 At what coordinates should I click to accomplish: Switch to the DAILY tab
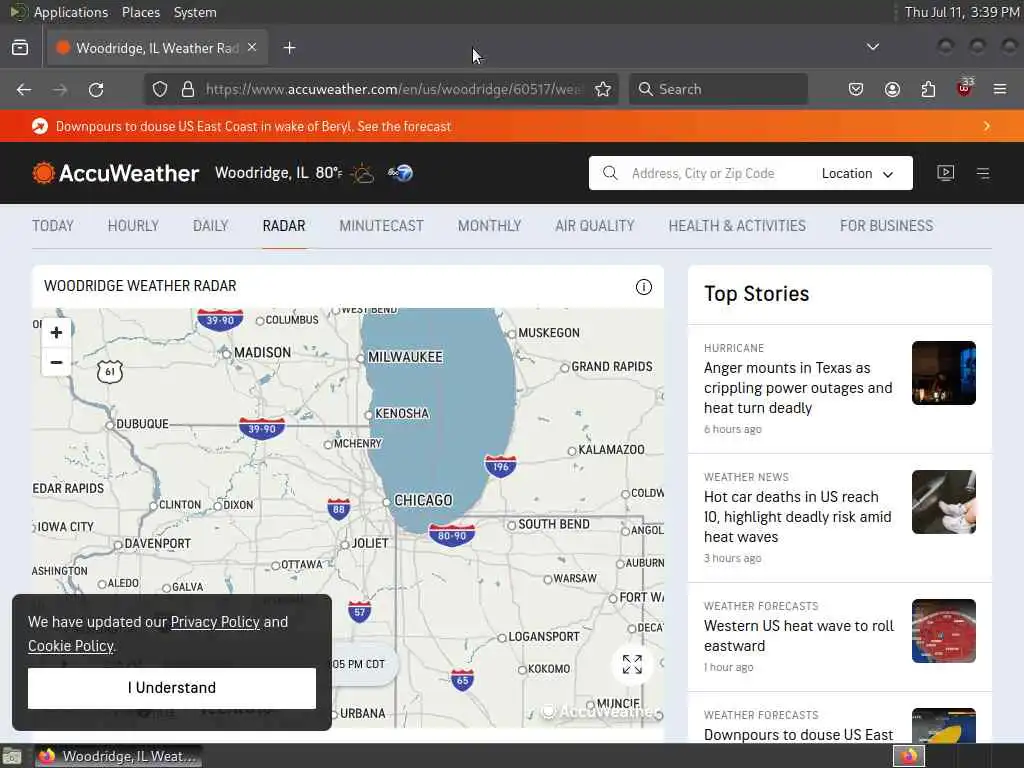click(x=210, y=226)
